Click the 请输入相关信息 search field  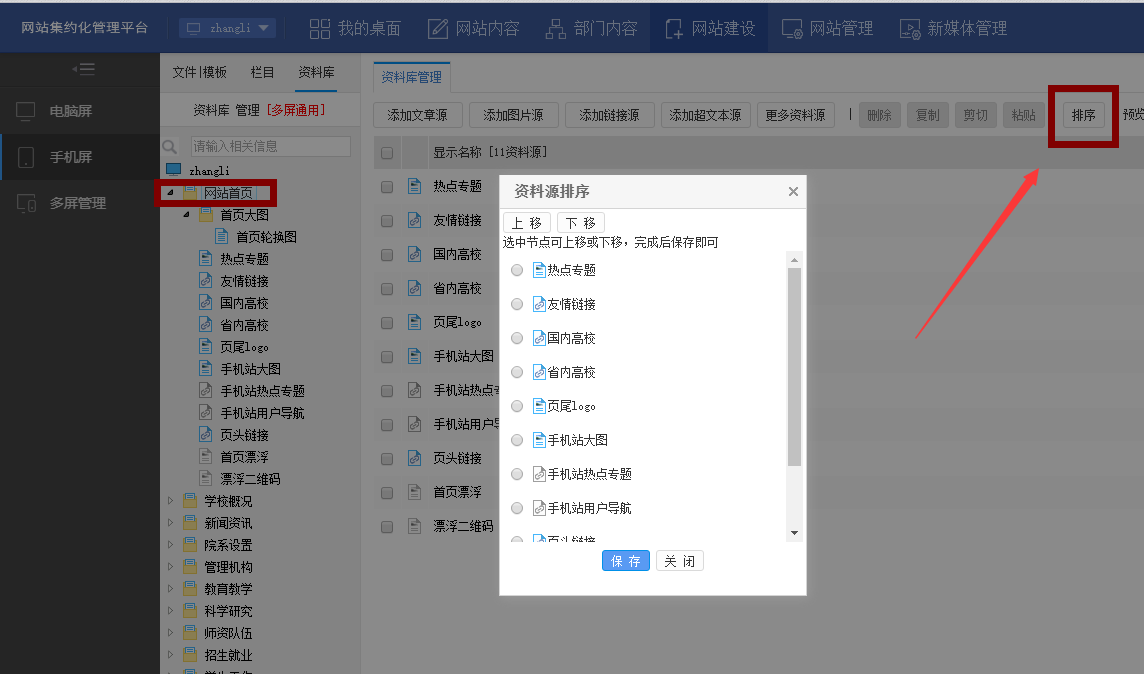[x=270, y=146]
